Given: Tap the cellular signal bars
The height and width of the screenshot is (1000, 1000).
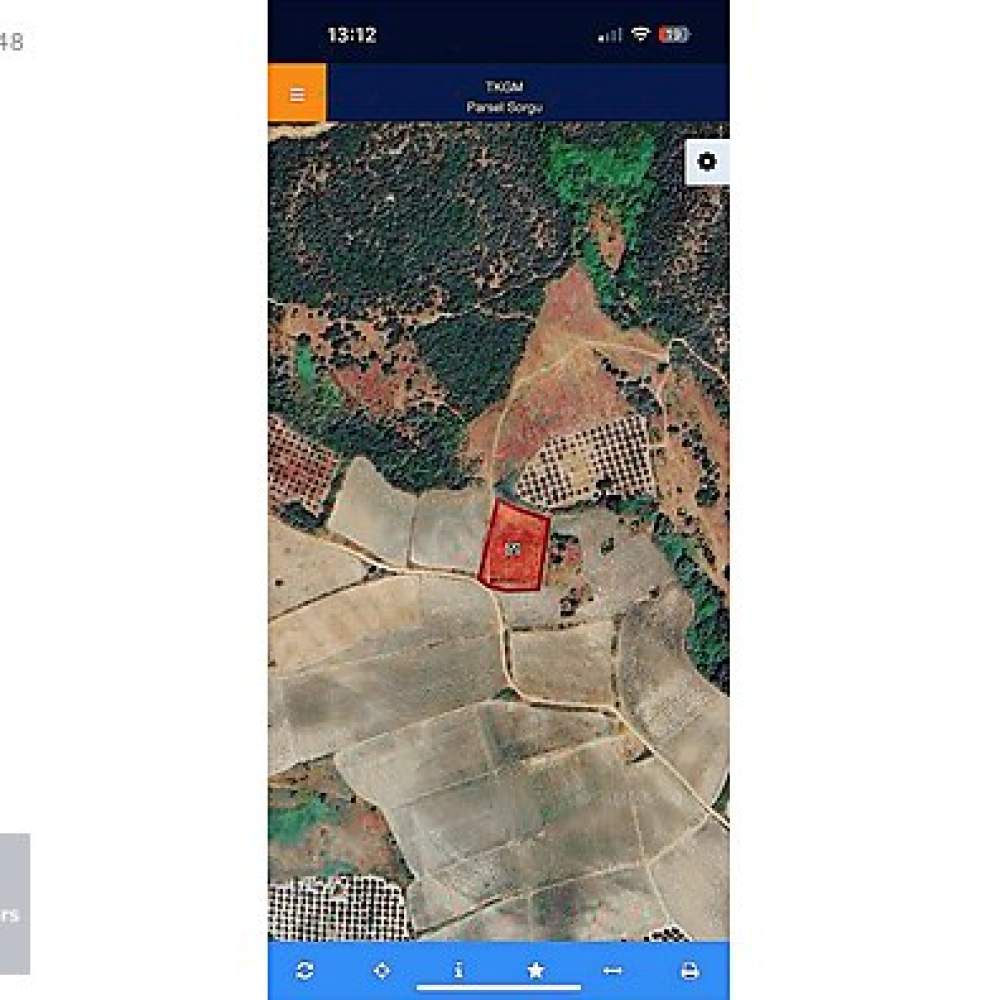Looking at the screenshot, I should click(609, 35).
